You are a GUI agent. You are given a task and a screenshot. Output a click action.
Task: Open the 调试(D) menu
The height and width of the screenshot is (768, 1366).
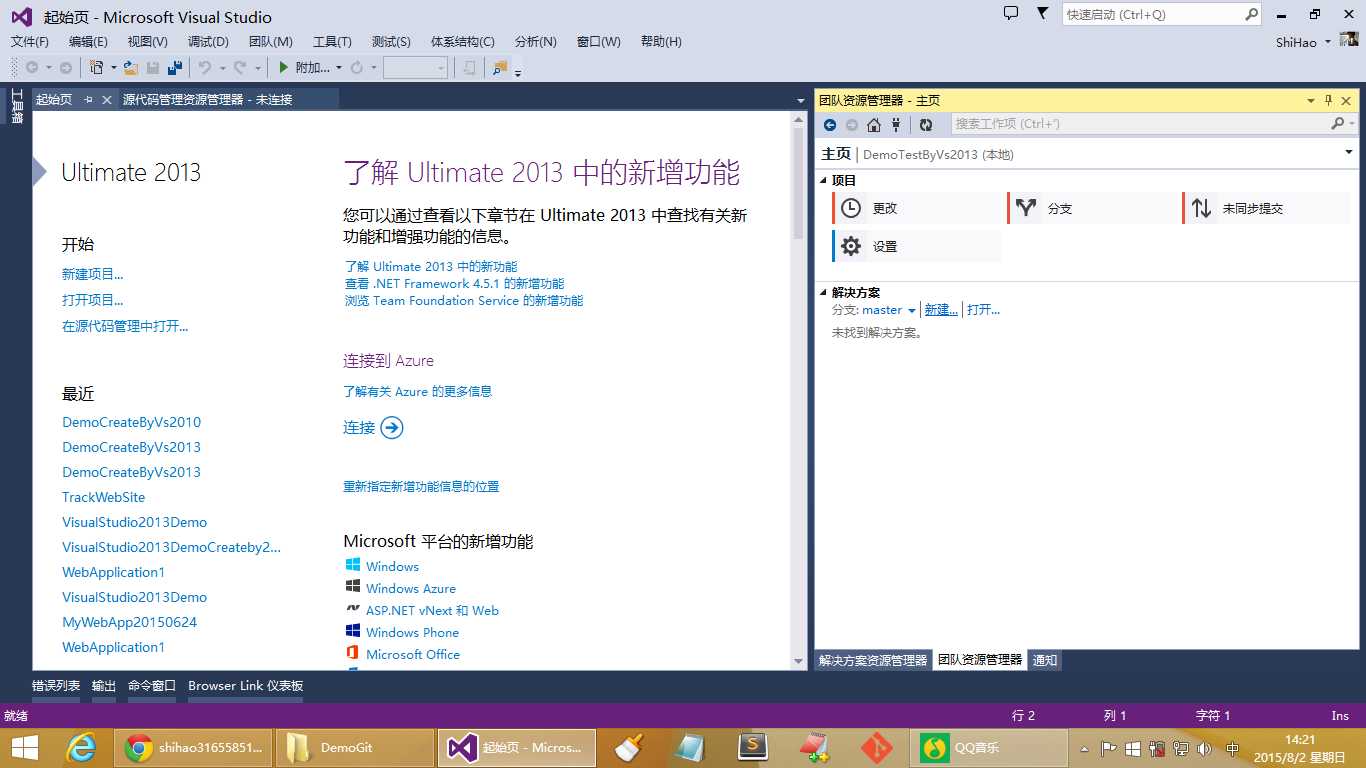click(x=208, y=42)
